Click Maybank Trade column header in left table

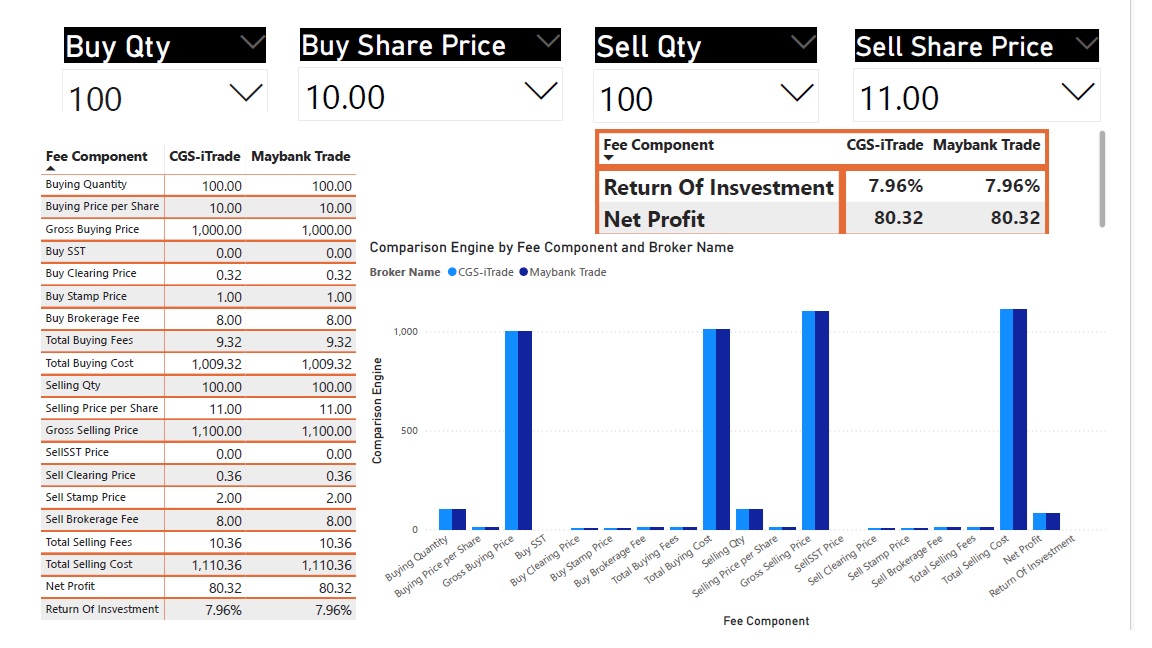coord(300,157)
